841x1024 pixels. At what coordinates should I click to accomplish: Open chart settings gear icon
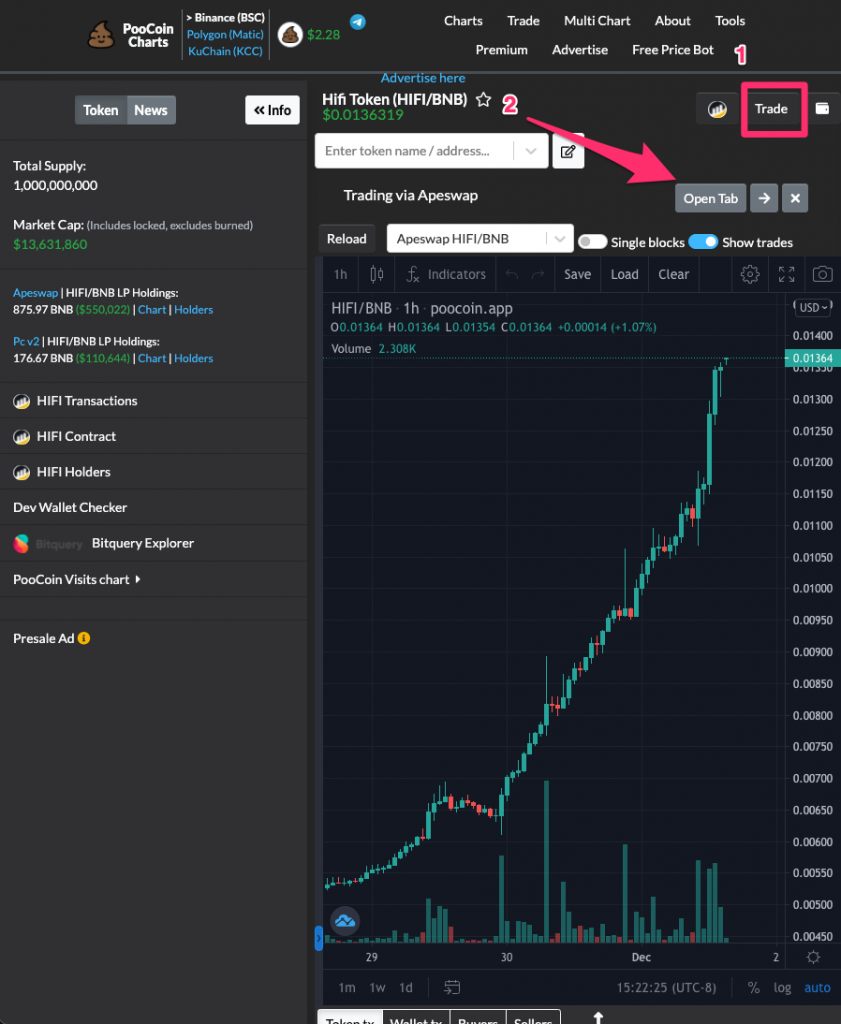[750, 274]
